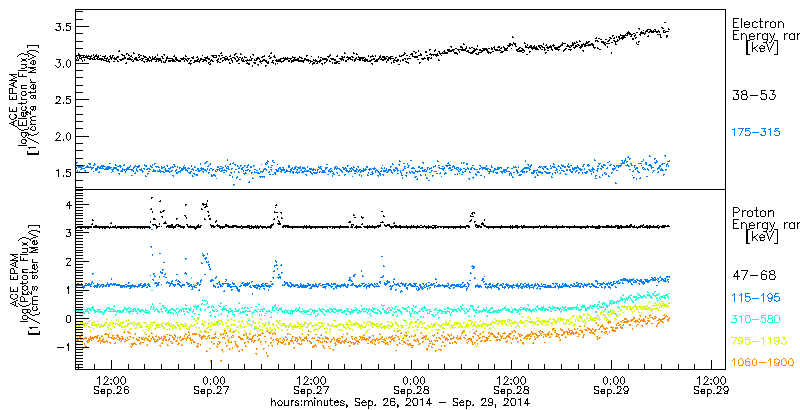This screenshot has width=800, height=410.
Task: Click the 3.5 tick on electron axis
Action: pyautogui.click(x=61, y=27)
